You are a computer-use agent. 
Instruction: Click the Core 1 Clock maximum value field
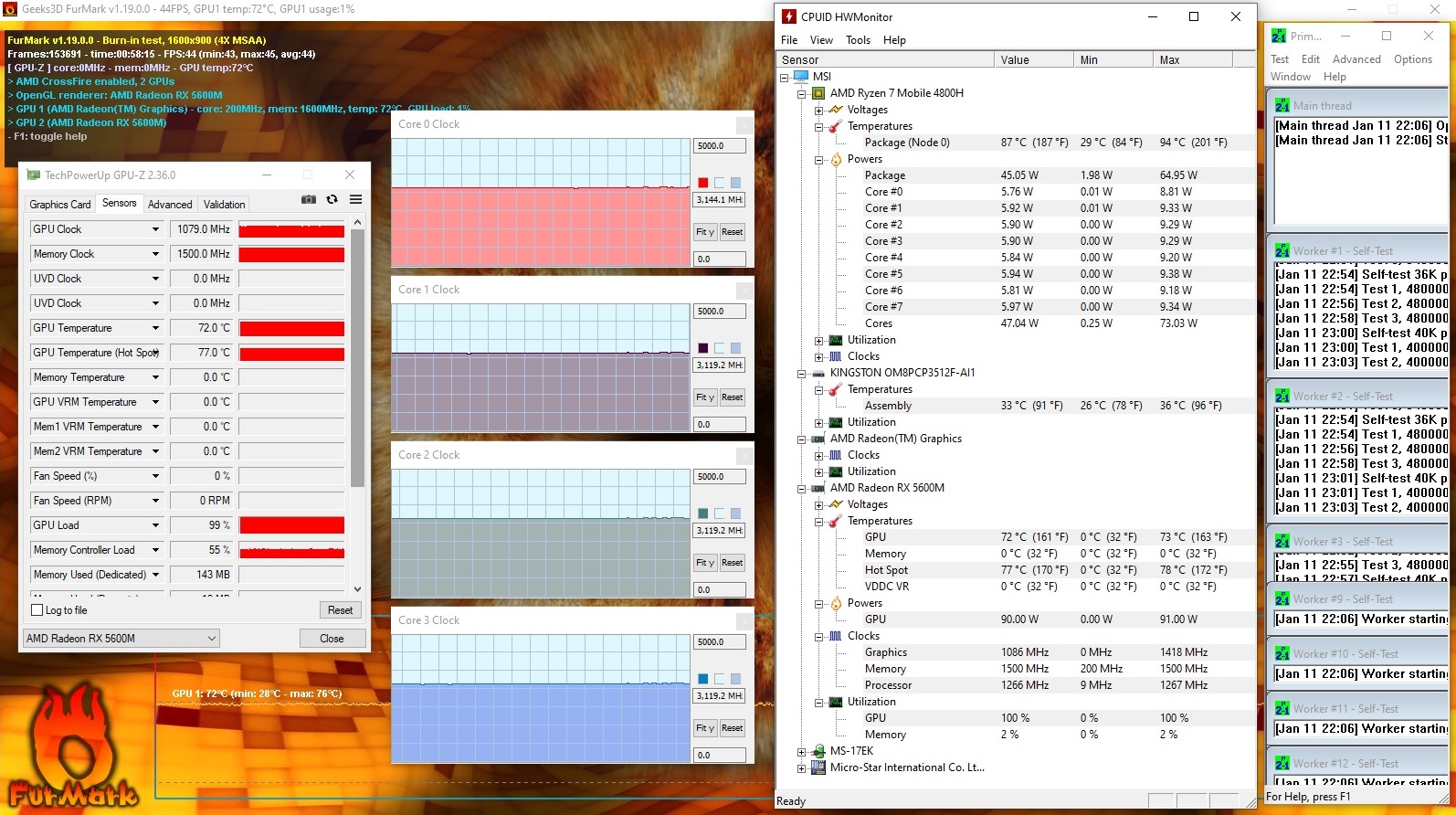719,312
